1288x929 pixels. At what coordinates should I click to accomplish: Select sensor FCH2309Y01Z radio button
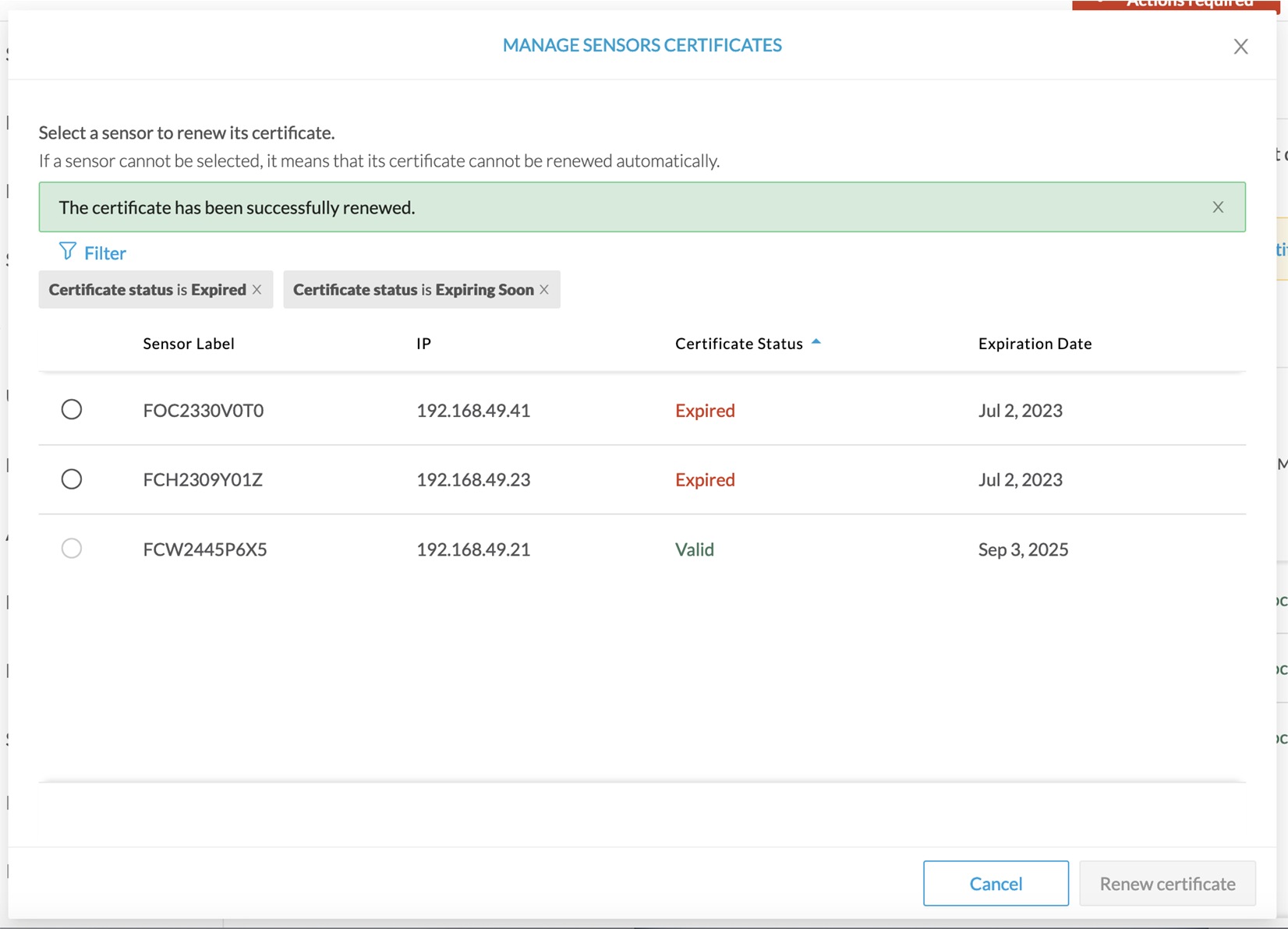pyautogui.click(x=72, y=479)
